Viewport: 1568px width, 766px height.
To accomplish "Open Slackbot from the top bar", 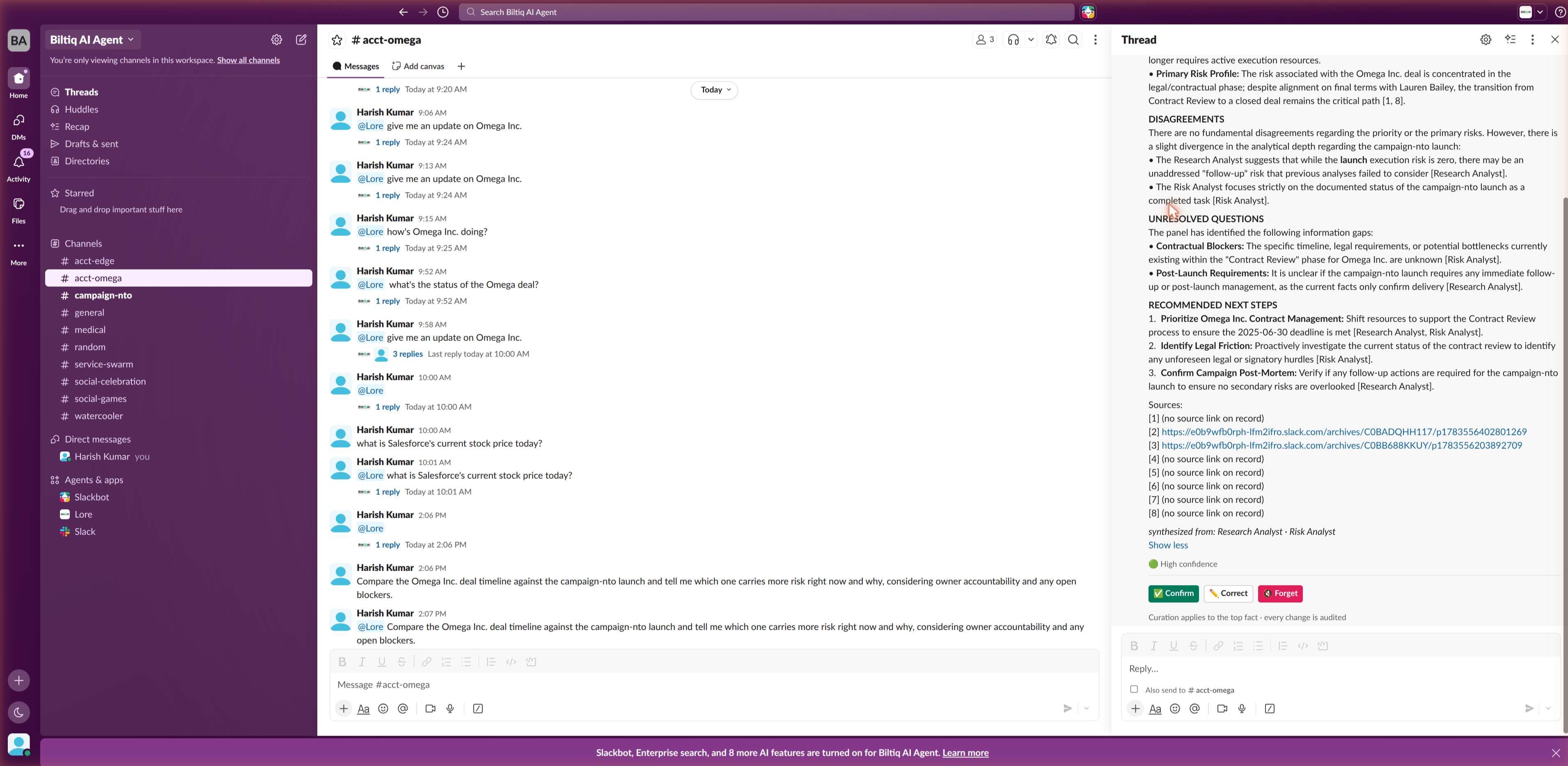I will tap(1088, 12).
